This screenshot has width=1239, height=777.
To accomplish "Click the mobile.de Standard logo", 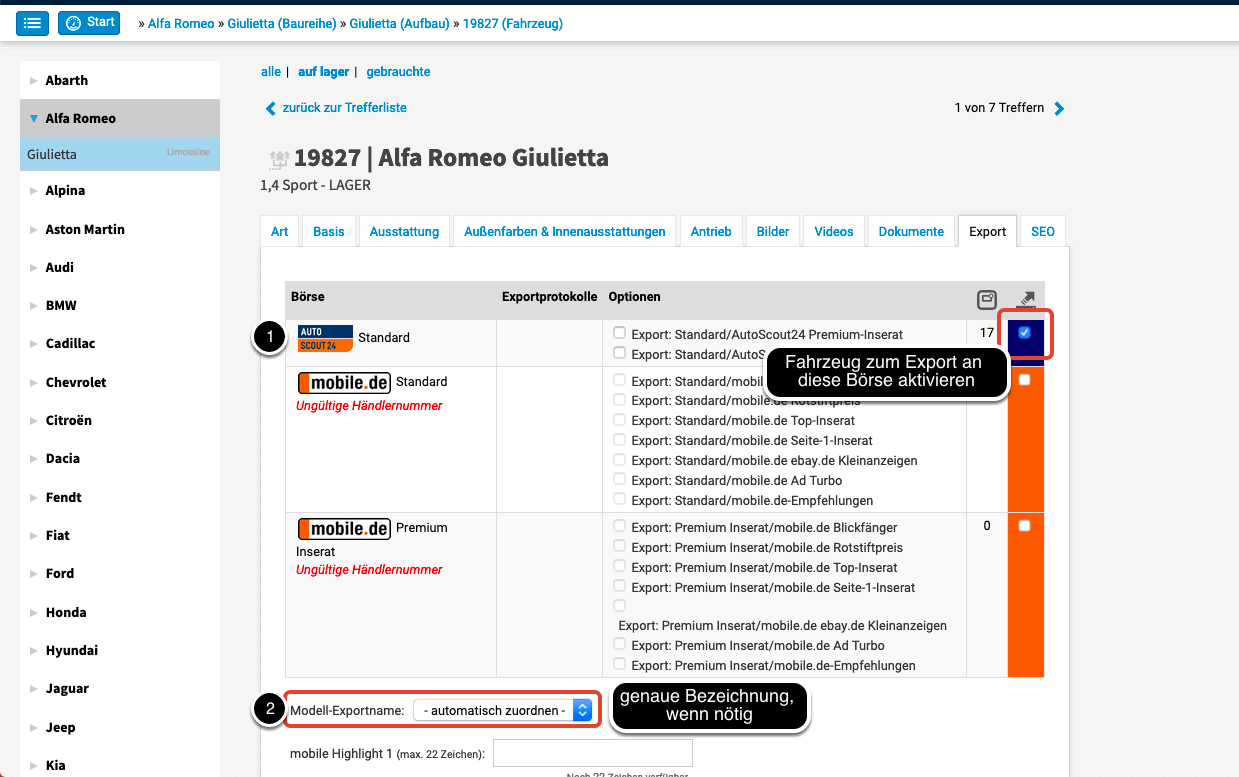I will pyautogui.click(x=344, y=382).
